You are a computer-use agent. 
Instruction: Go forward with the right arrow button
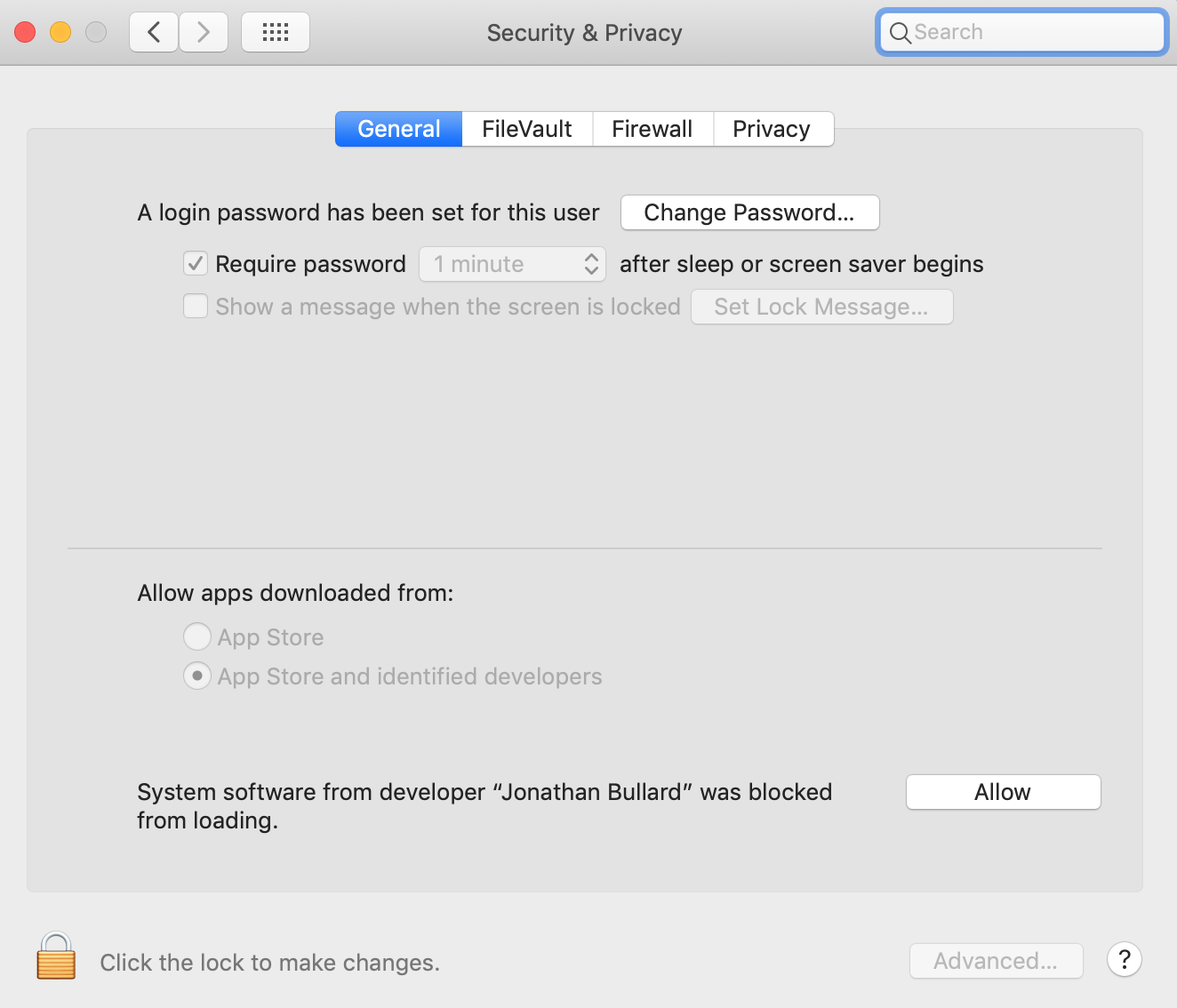[x=204, y=33]
